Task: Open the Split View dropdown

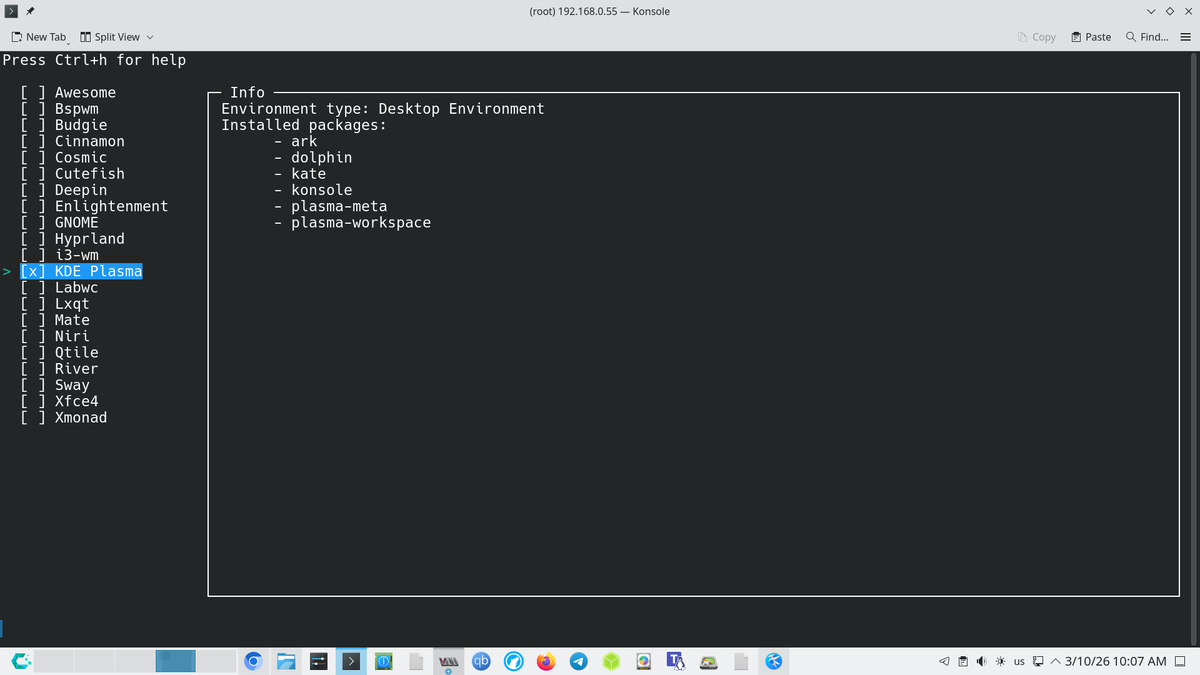Action: click(116, 37)
